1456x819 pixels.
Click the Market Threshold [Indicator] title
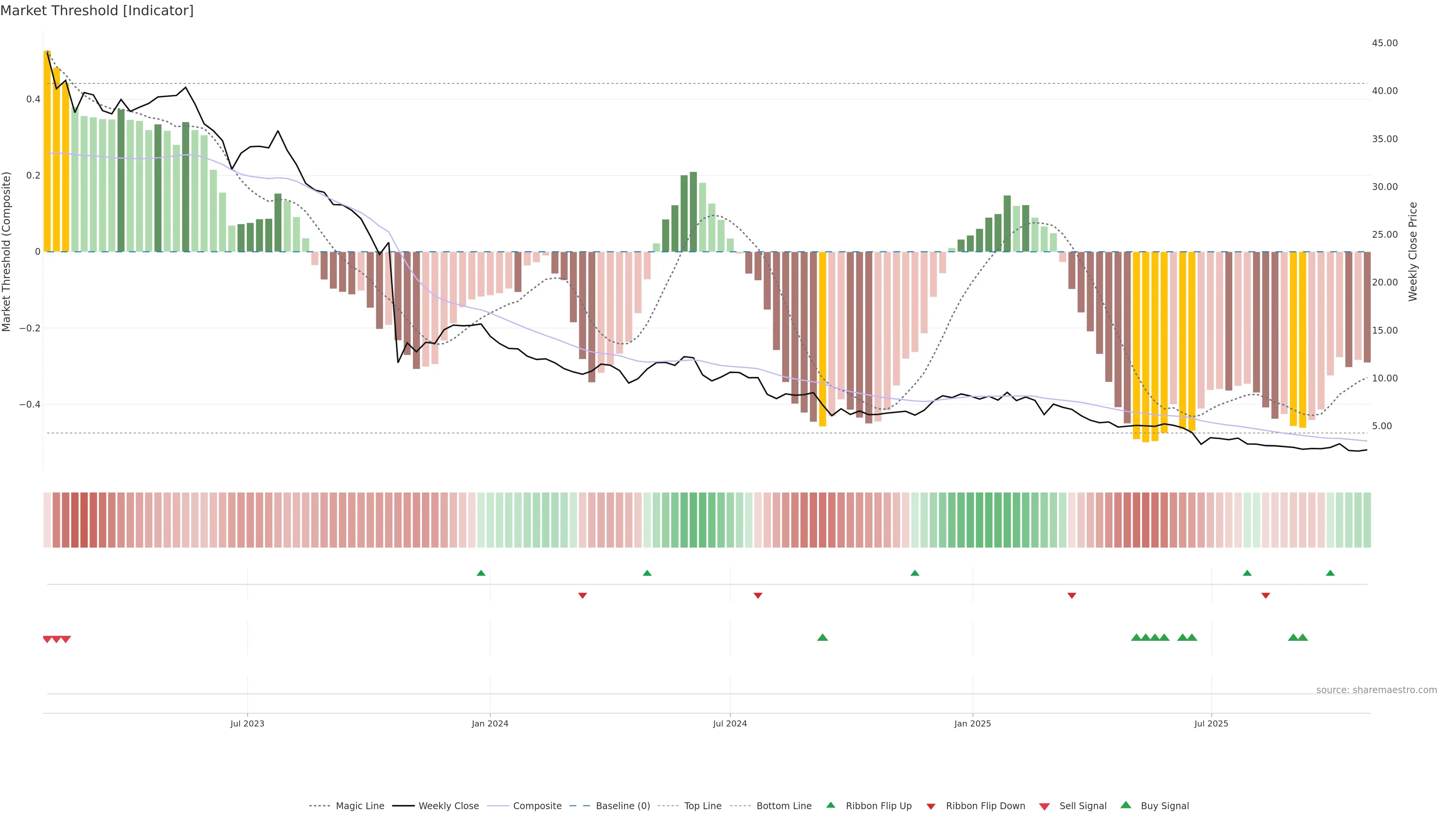point(97,11)
